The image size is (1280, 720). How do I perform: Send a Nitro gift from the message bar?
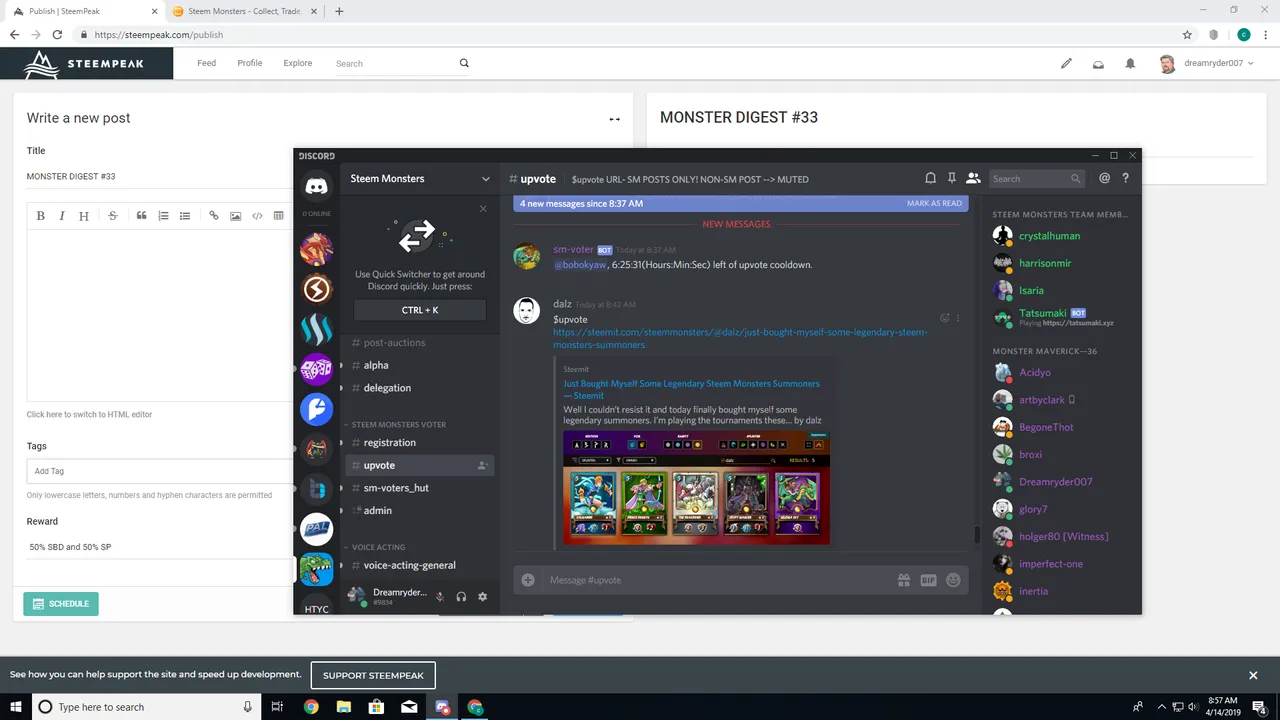(x=904, y=580)
